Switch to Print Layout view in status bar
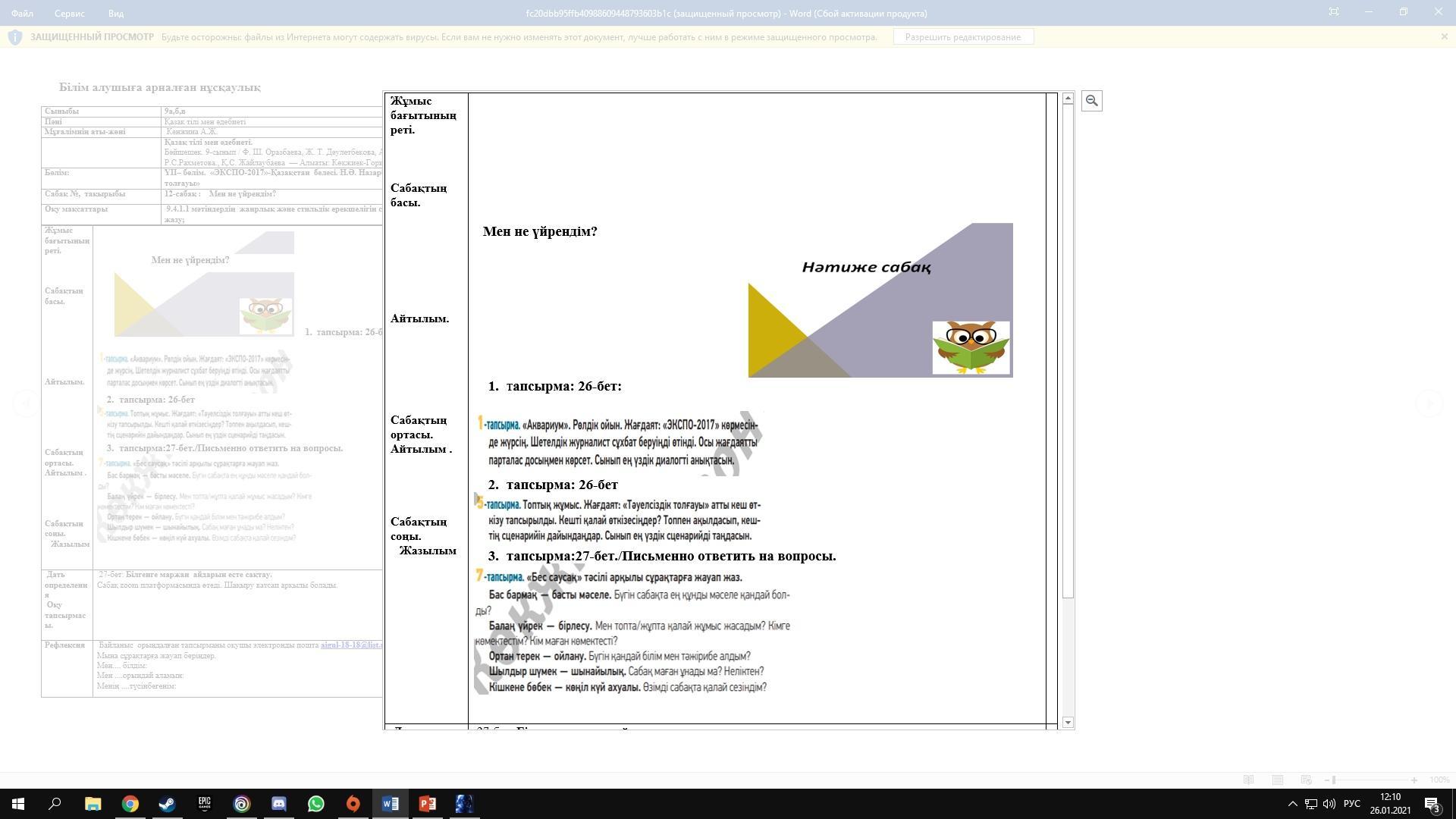Viewport: 1456px width, 819px height. tap(1278, 780)
